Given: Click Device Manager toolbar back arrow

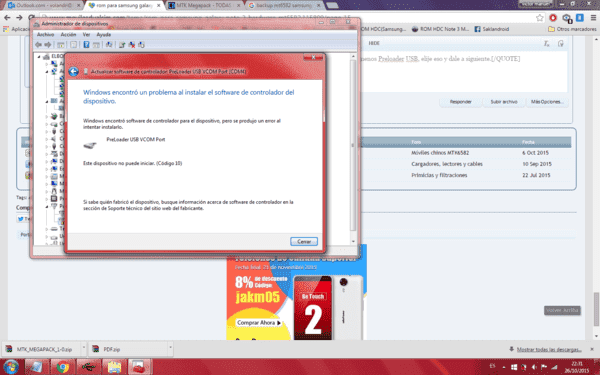Looking at the screenshot, I should 38,45.
